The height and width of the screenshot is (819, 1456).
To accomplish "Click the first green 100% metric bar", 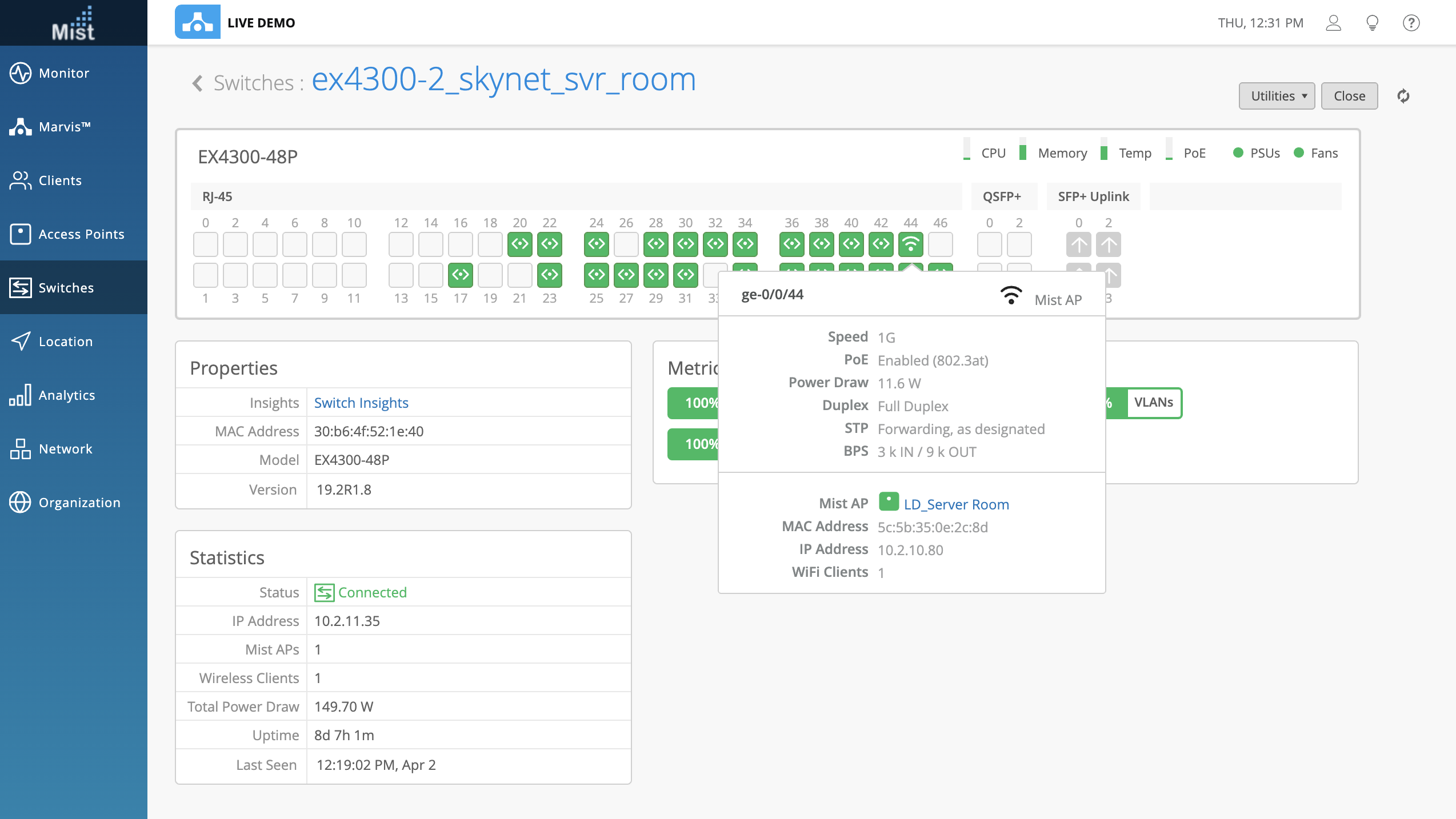I will tap(693, 403).
